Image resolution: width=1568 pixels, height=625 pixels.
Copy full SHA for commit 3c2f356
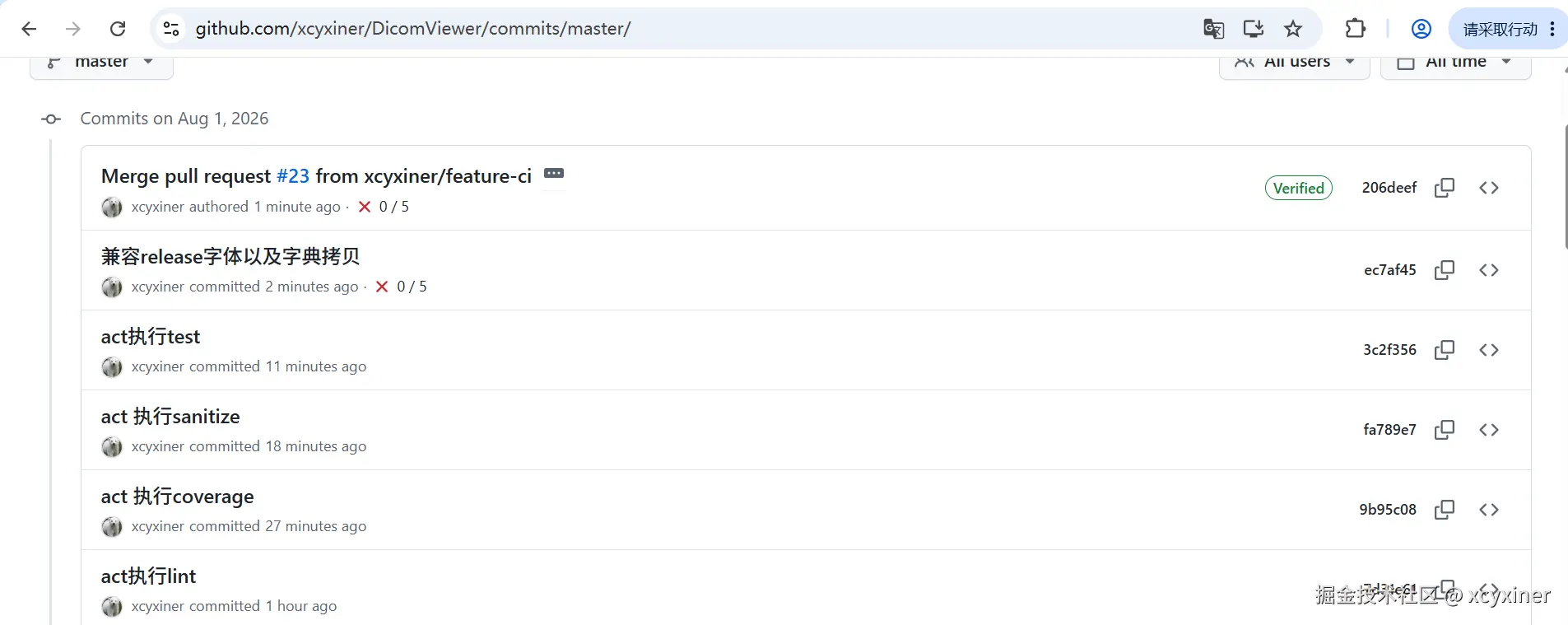(1444, 350)
